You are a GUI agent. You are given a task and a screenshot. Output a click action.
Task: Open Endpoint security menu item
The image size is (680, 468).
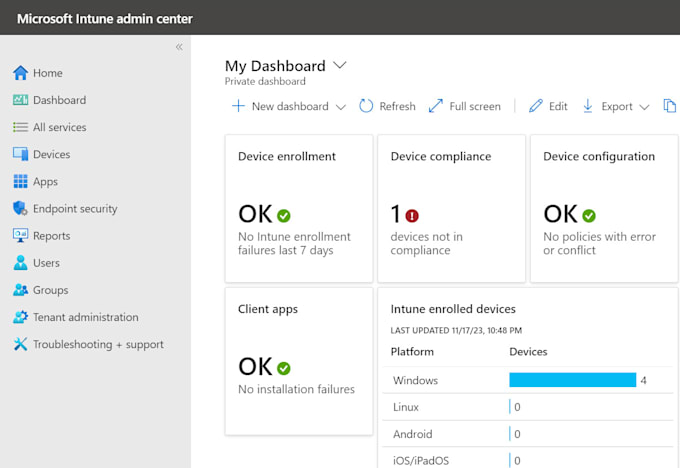point(75,209)
